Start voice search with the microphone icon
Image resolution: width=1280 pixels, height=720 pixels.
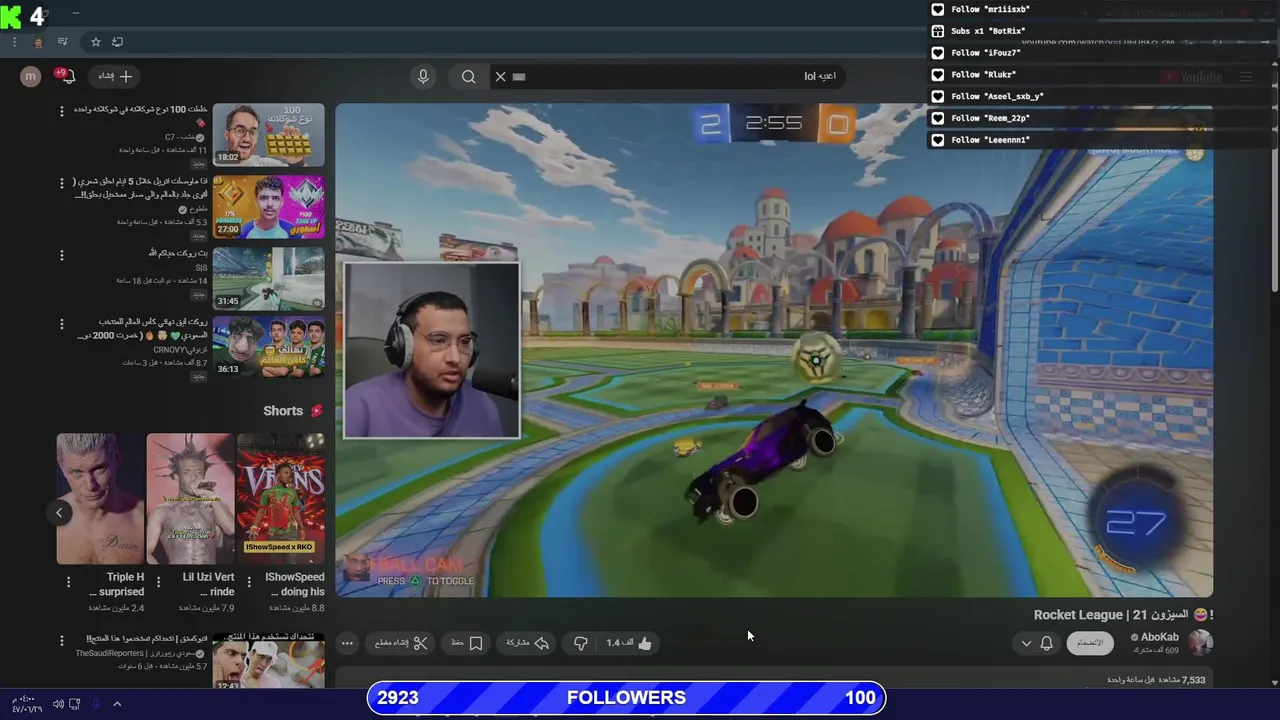[x=423, y=76]
